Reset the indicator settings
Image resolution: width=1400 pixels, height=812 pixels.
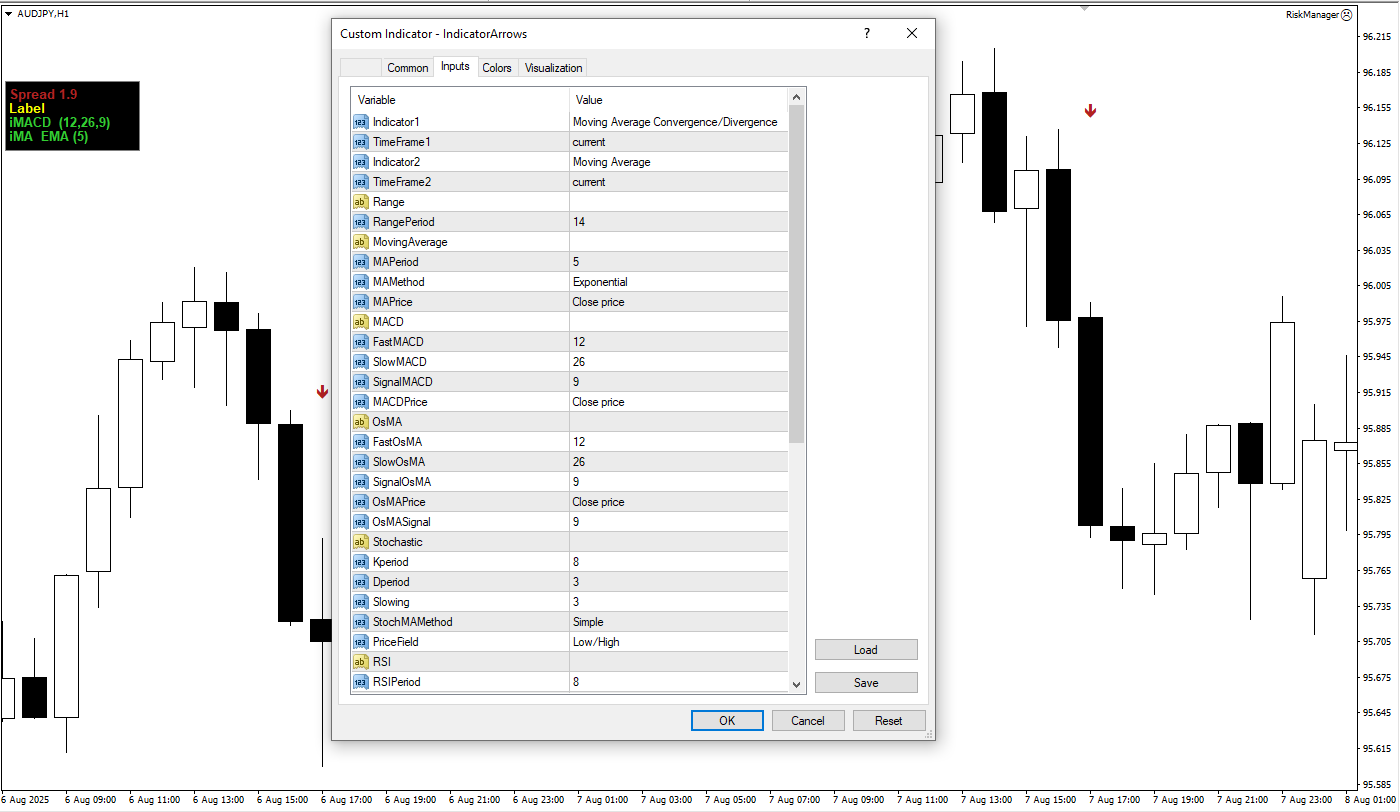889,720
